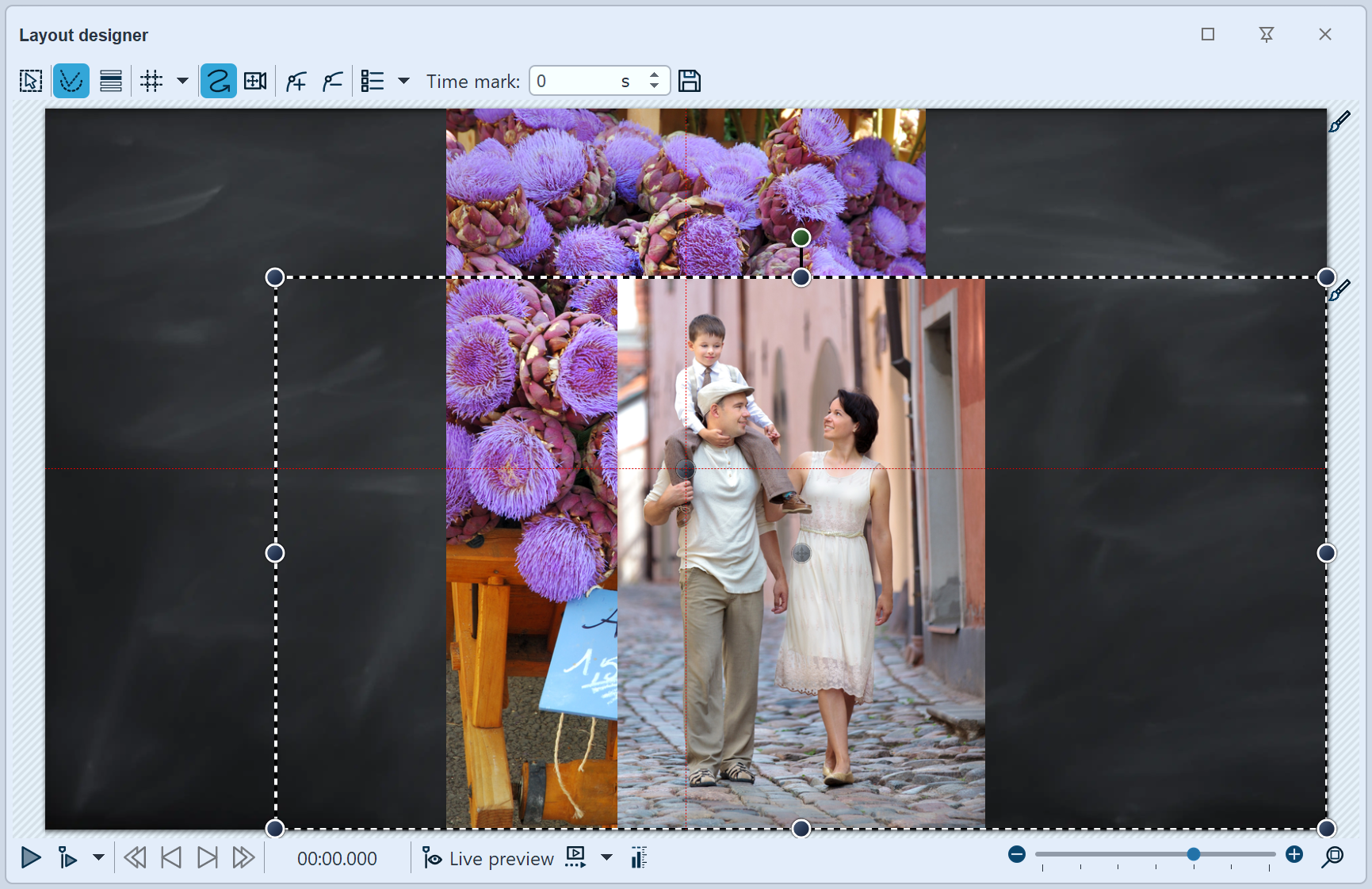The width and height of the screenshot is (1372, 889).
Task: Toggle preview in separate window
Action: coord(575,858)
